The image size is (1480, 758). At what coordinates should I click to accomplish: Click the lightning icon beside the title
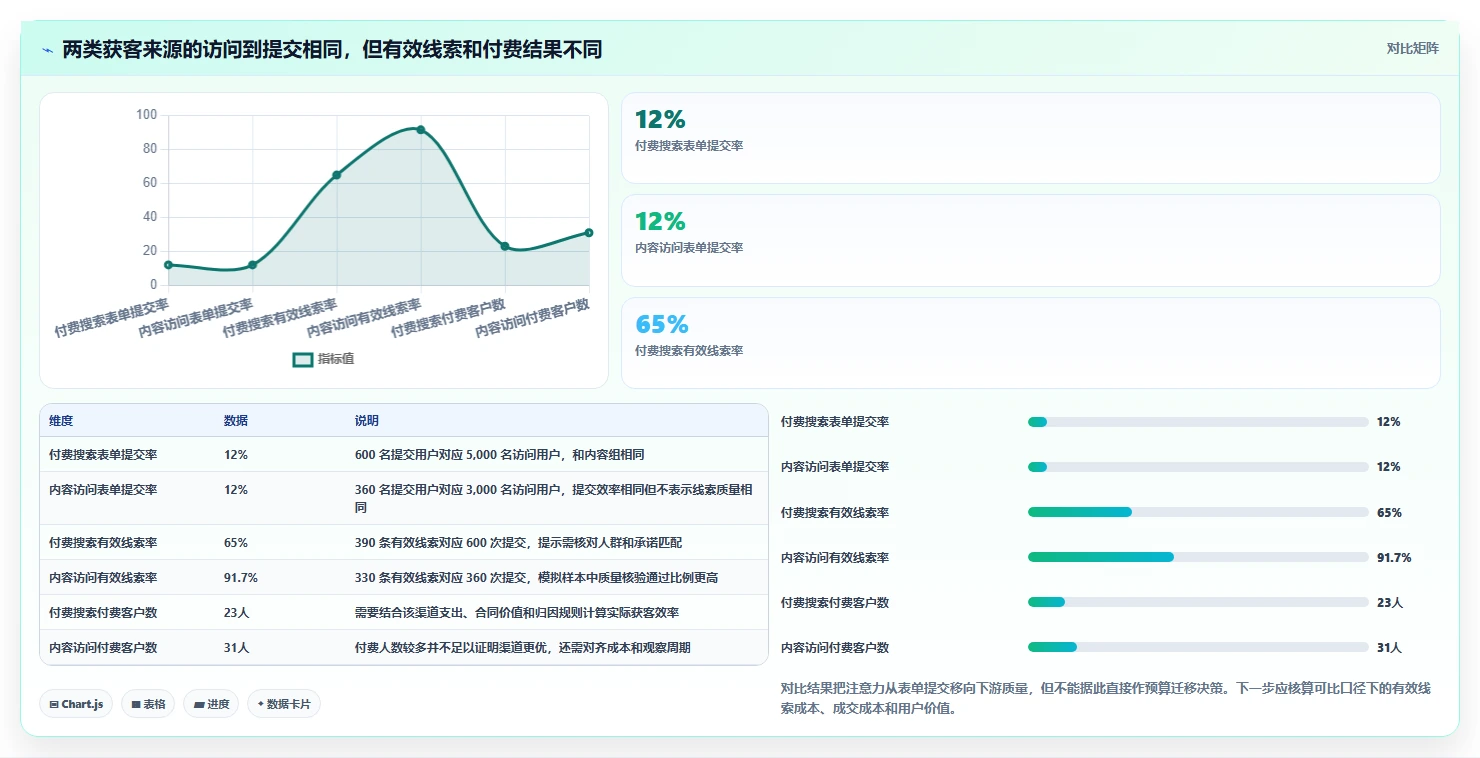pyautogui.click(x=47, y=50)
